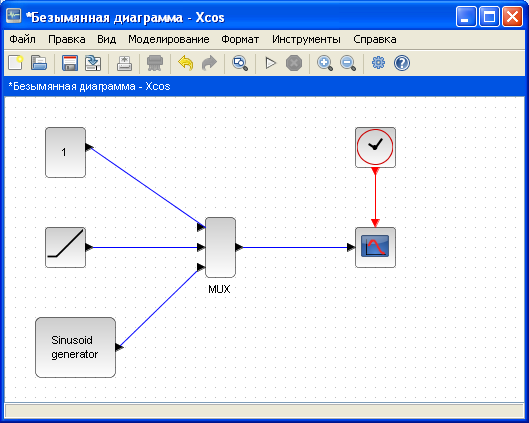Screen dimensions: 529x423
Task: Select the ramp block
Action: pyautogui.click(x=65, y=248)
